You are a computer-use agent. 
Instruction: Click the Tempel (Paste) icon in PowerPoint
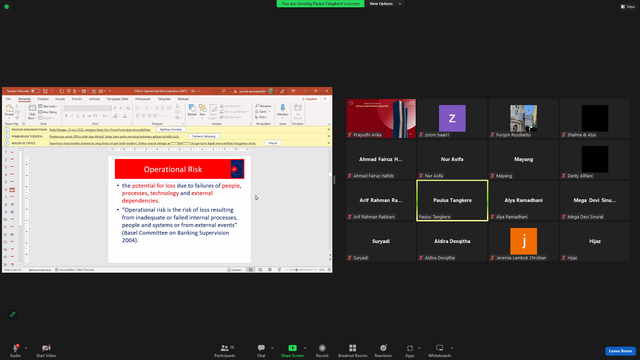(x=9, y=109)
